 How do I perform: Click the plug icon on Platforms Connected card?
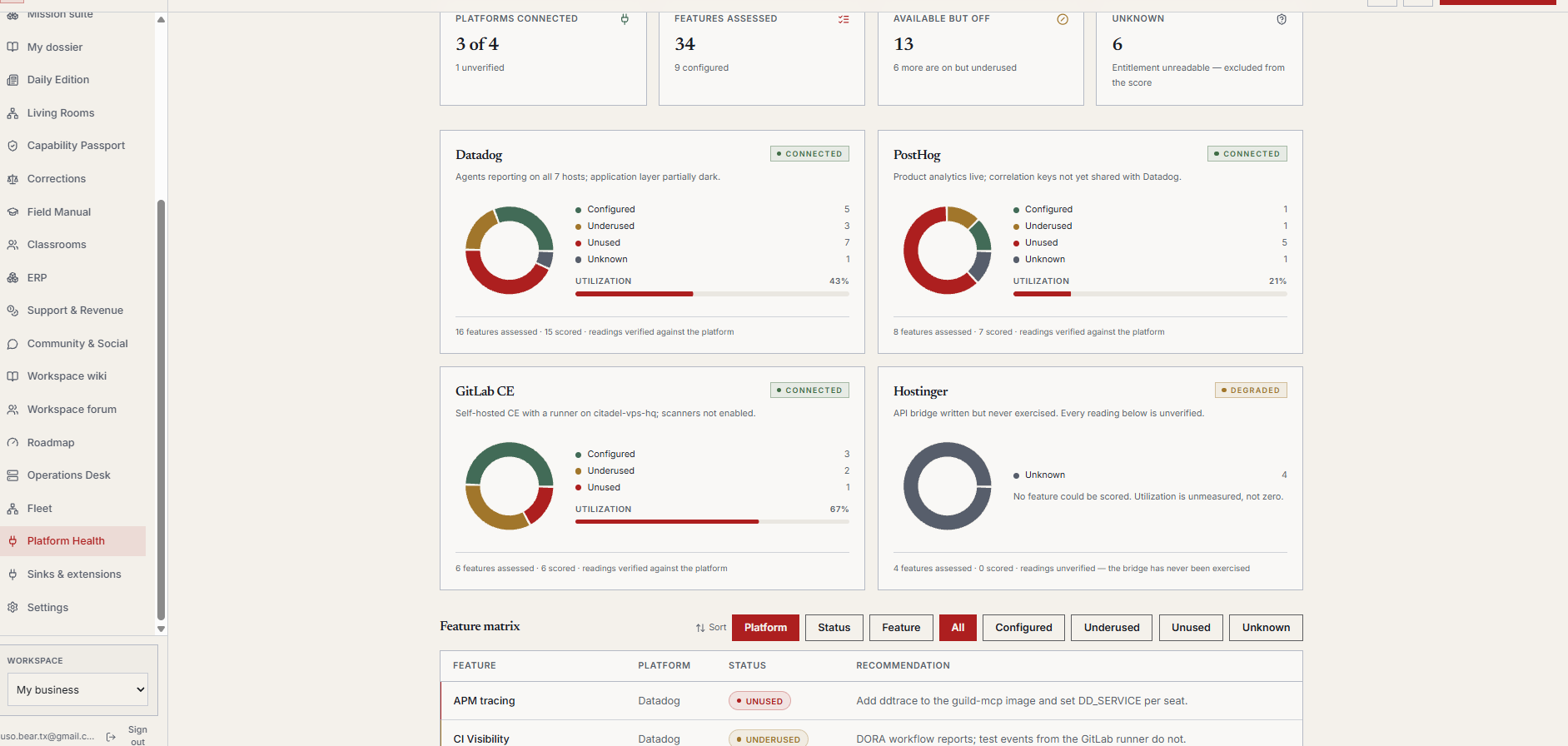coord(625,19)
